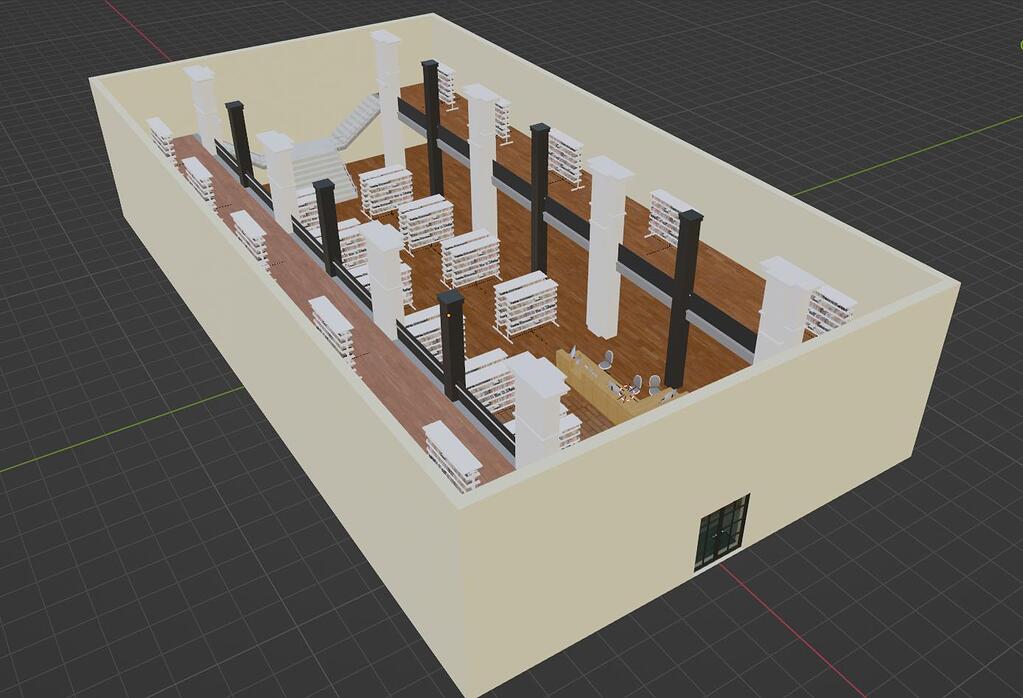Image resolution: width=1023 pixels, height=698 pixels.
Task: Select the monitor on the reception counter
Action: point(572,351)
